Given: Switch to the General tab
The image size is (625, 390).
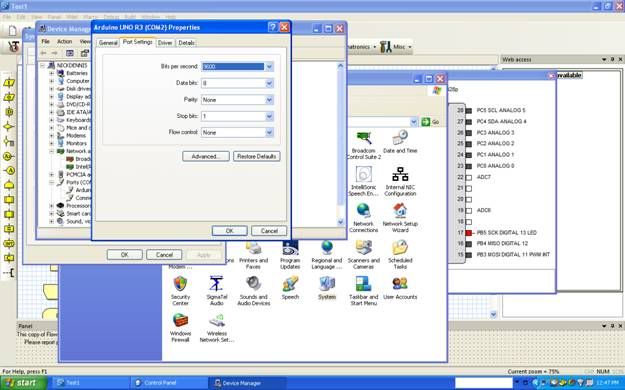Looking at the screenshot, I should tap(108, 43).
